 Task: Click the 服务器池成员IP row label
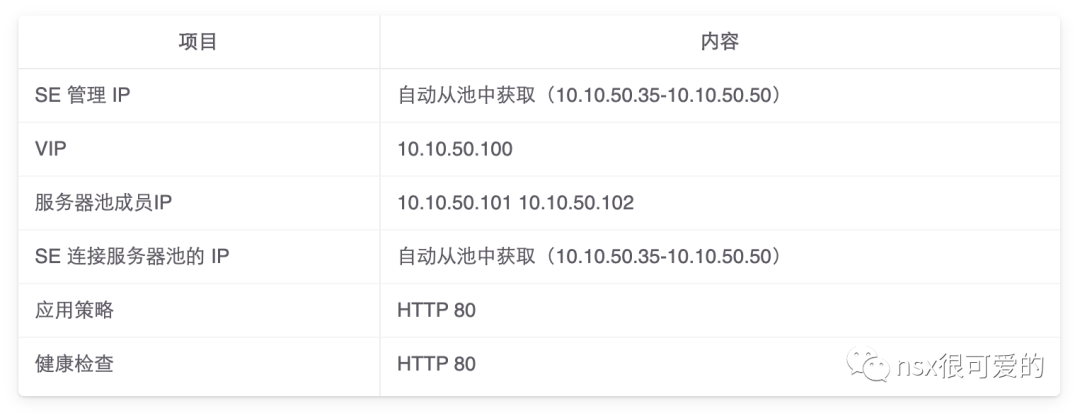(x=103, y=202)
